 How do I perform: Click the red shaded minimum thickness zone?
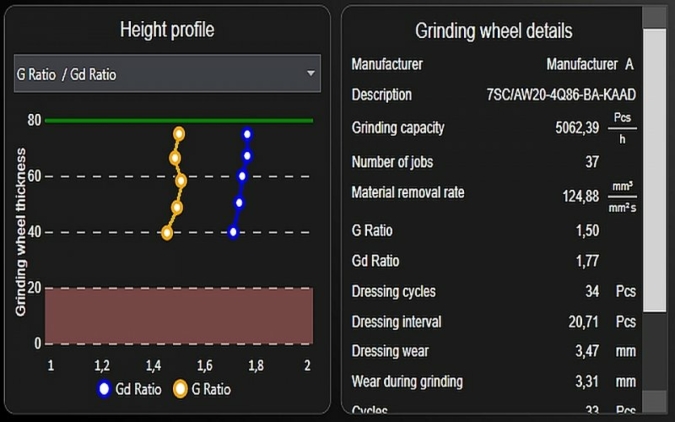point(179,315)
